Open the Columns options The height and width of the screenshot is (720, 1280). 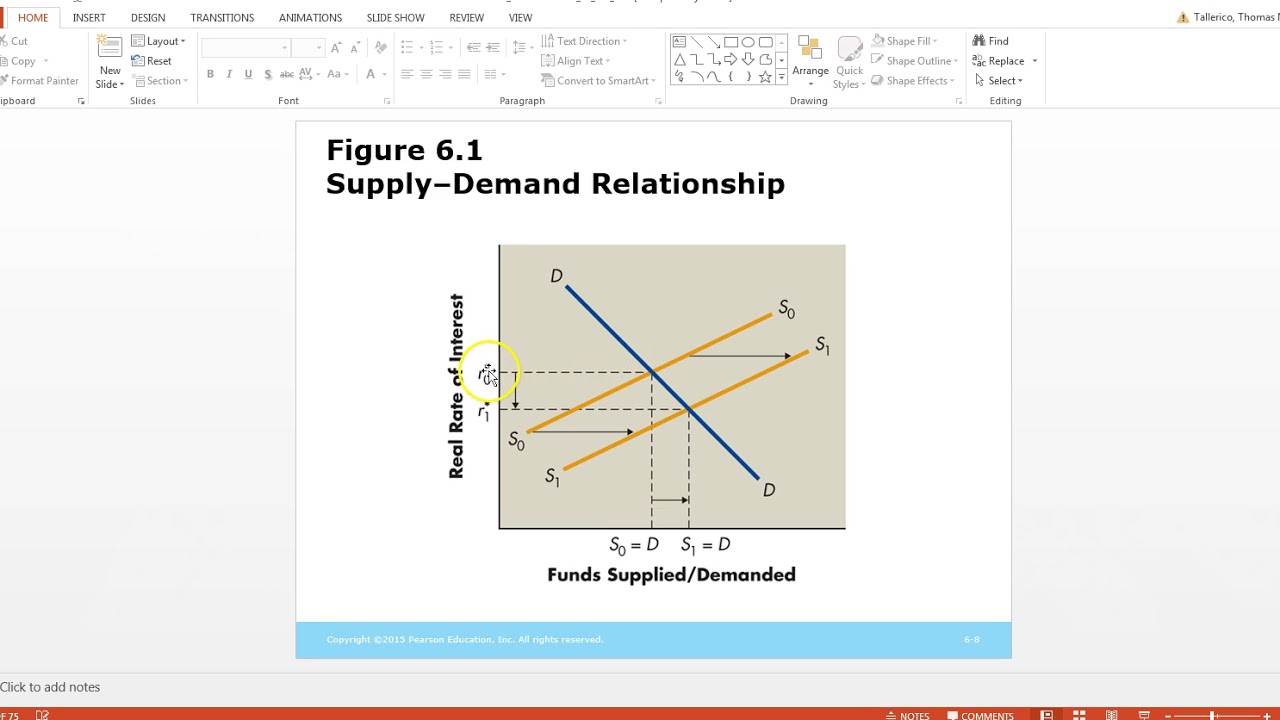pos(494,74)
